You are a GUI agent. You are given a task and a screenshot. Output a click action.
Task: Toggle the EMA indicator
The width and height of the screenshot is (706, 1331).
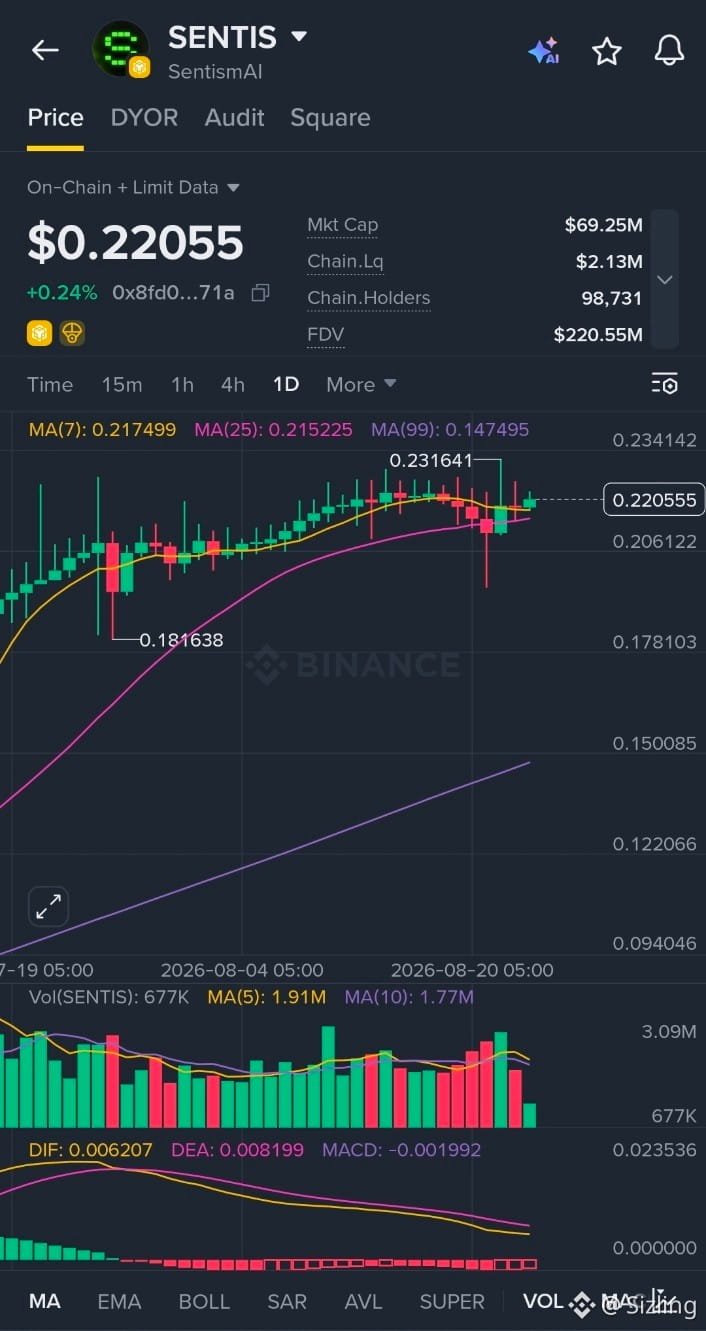point(119,1301)
